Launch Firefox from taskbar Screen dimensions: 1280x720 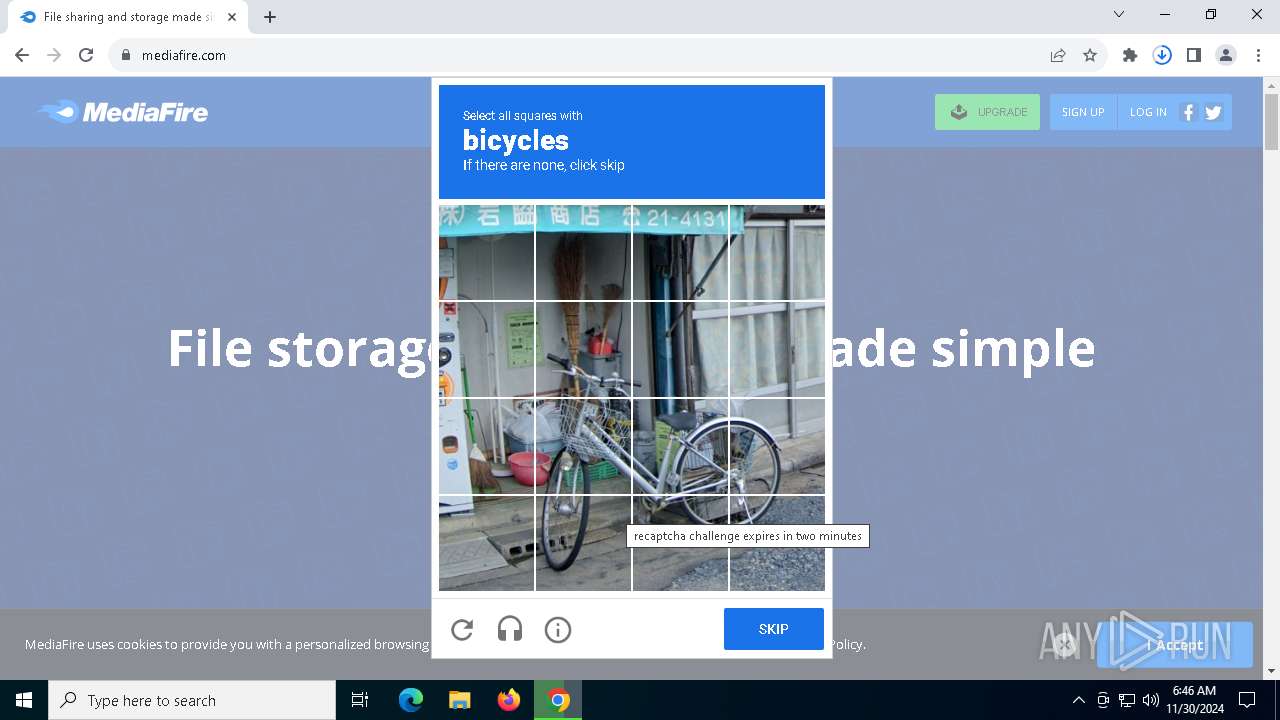[x=509, y=700]
